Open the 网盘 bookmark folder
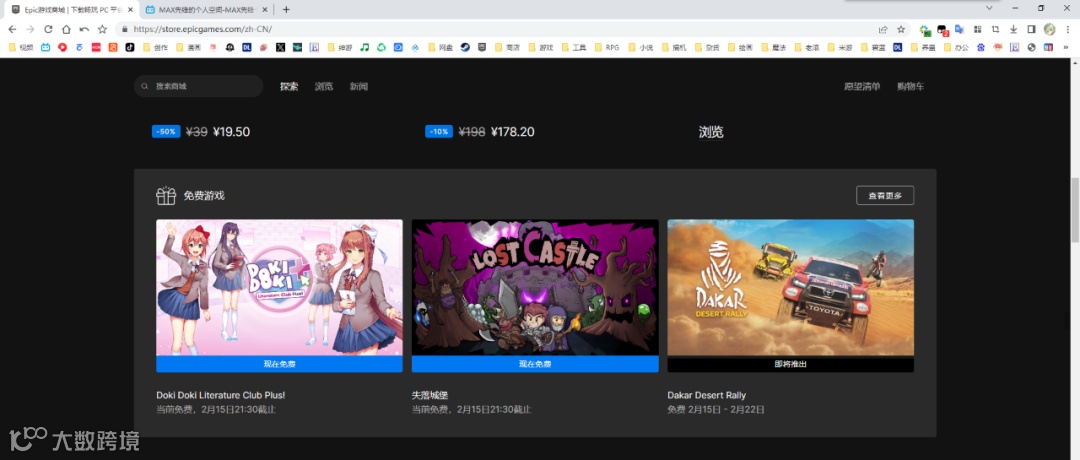 pyautogui.click(x=440, y=48)
